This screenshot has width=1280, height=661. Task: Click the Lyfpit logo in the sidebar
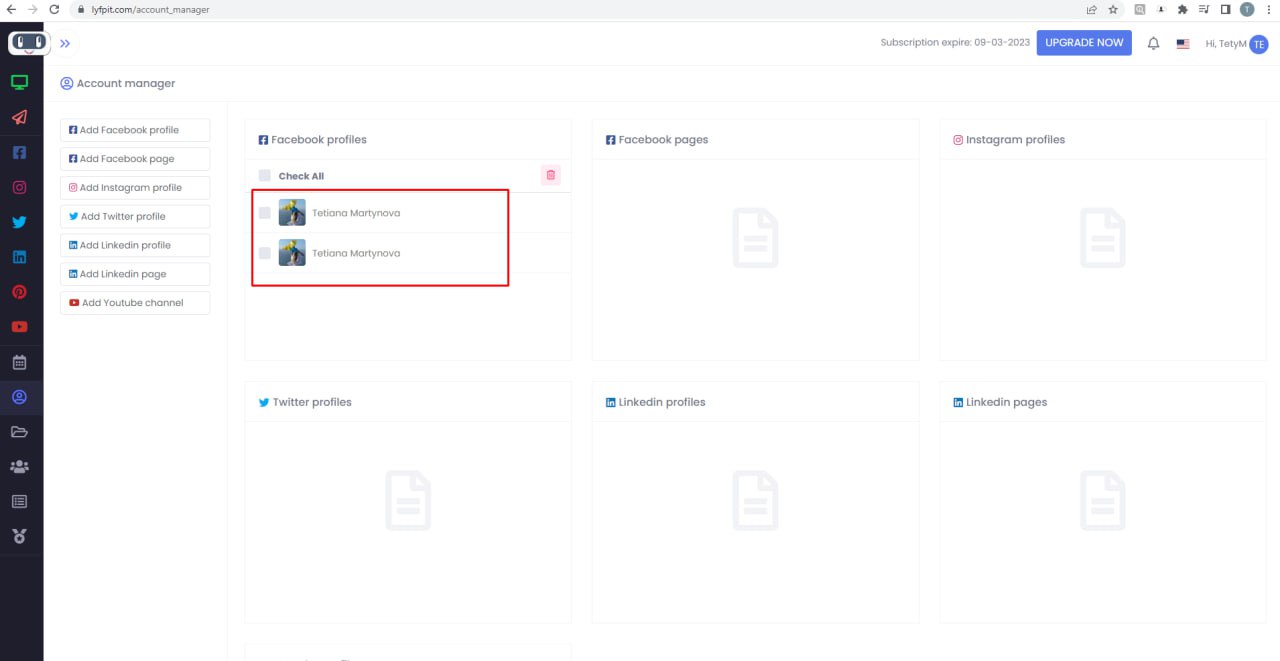28,43
